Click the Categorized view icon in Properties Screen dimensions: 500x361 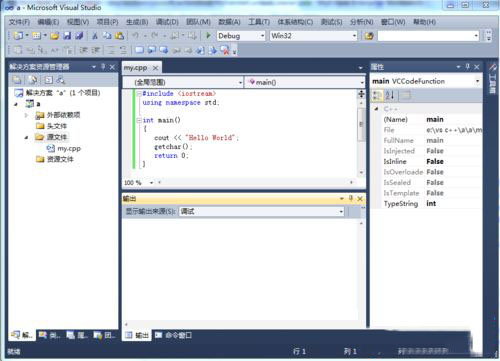pos(377,96)
